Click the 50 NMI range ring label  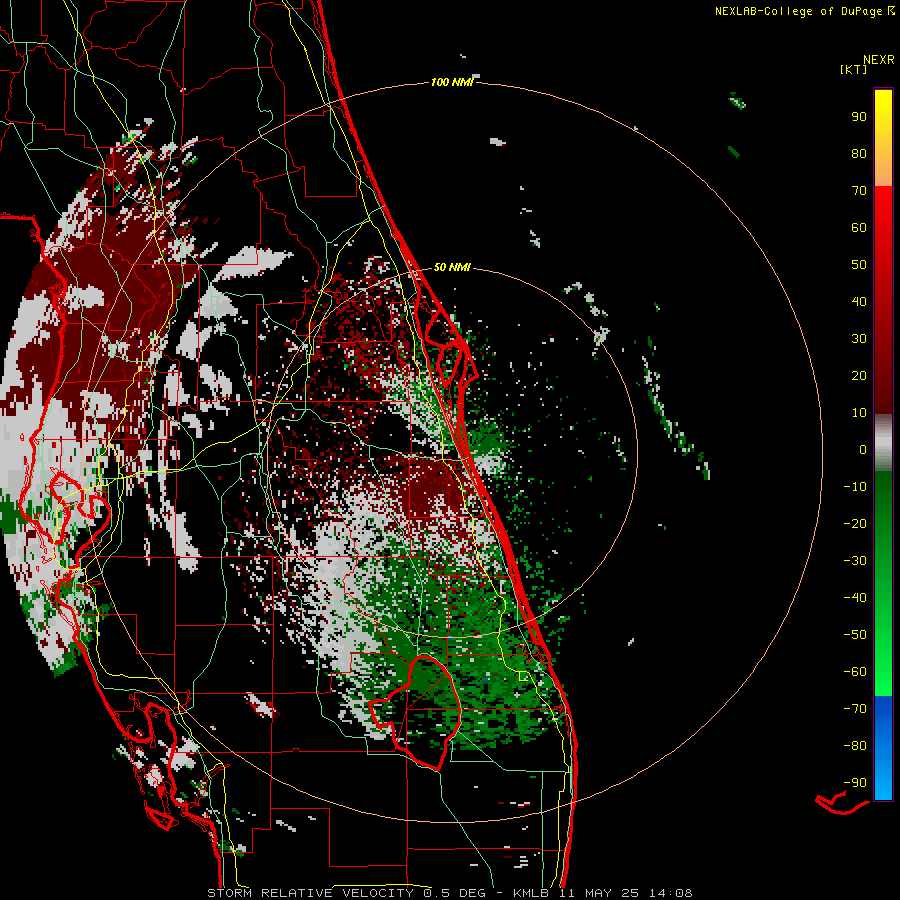point(452,267)
